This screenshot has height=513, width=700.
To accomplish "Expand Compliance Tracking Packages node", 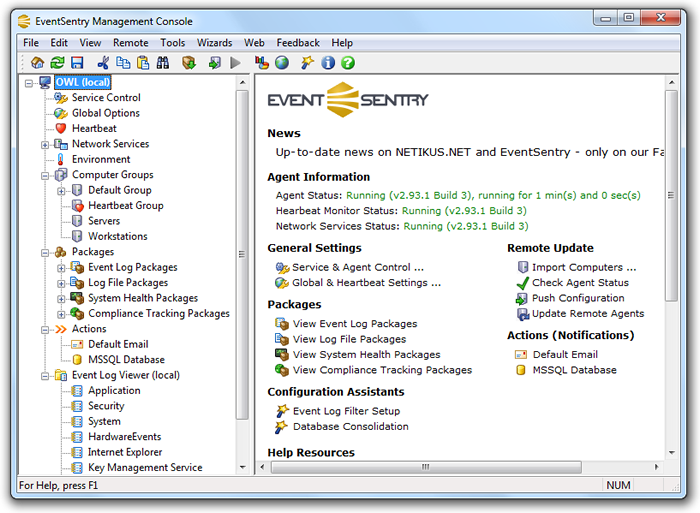I will click(x=61, y=314).
